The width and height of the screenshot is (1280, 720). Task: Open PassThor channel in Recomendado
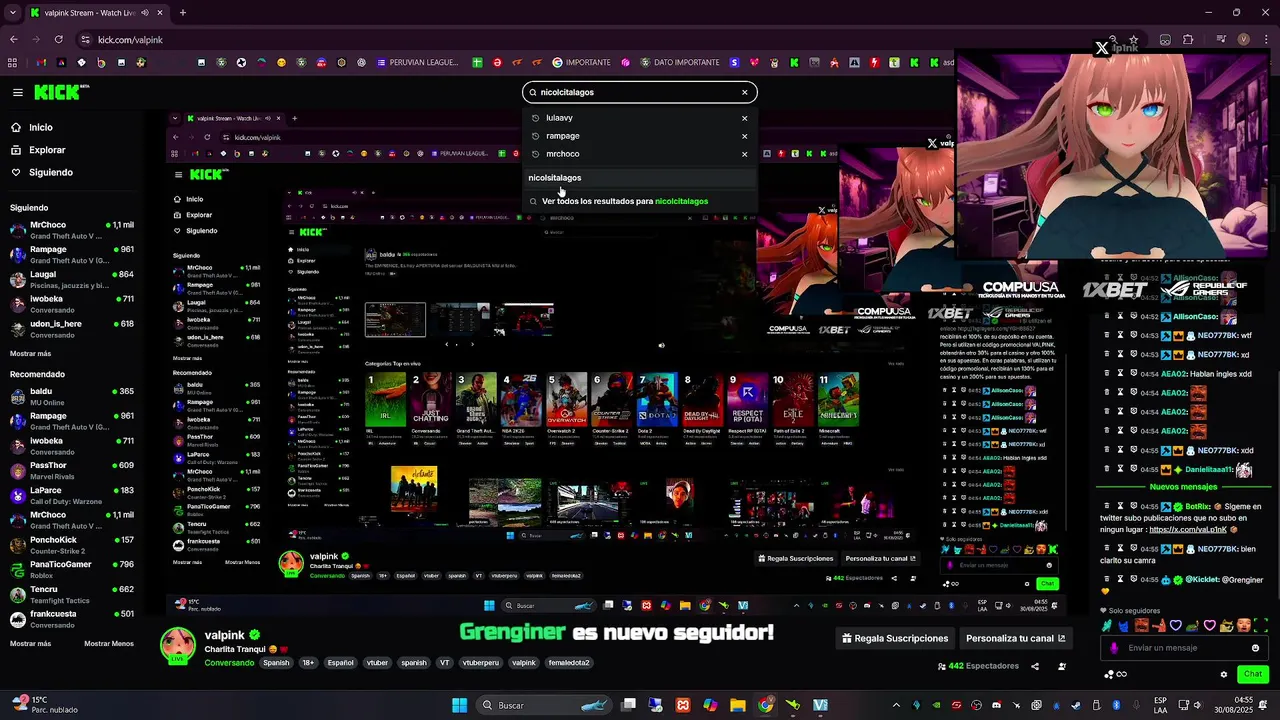coord(71,470)
